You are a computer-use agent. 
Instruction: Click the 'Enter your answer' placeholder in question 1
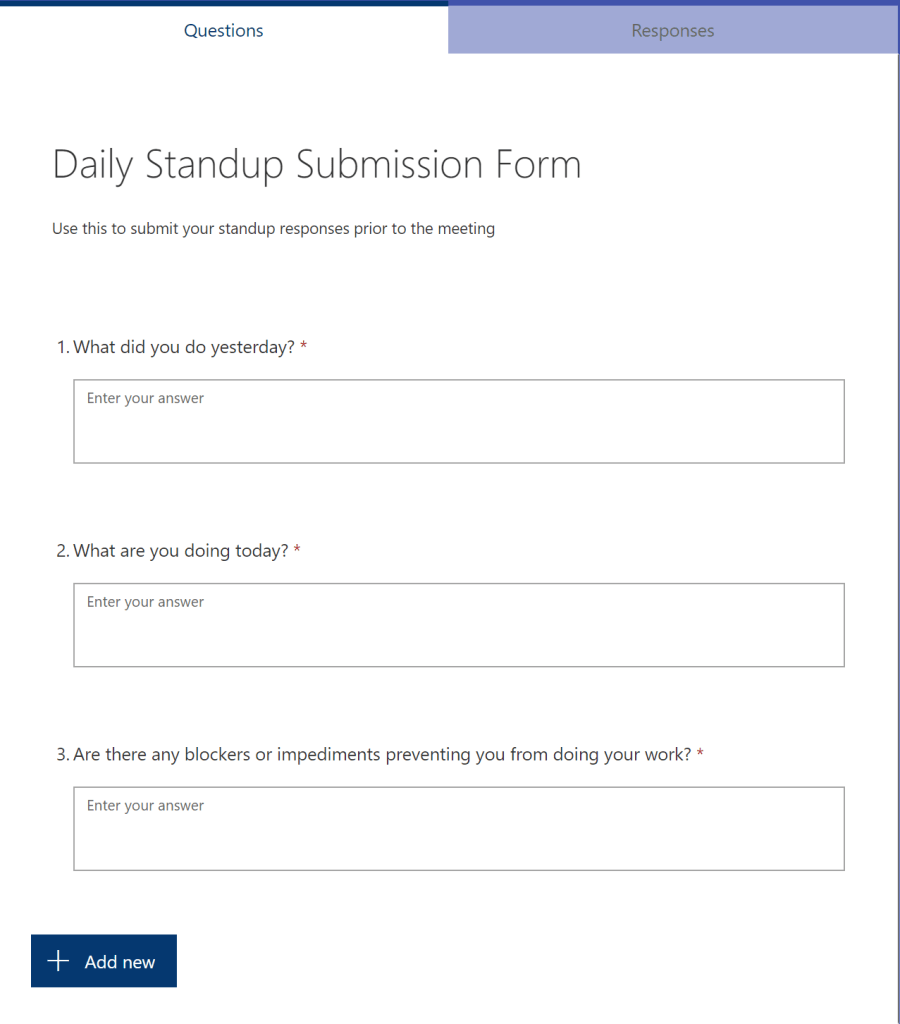tap(145, 398)
